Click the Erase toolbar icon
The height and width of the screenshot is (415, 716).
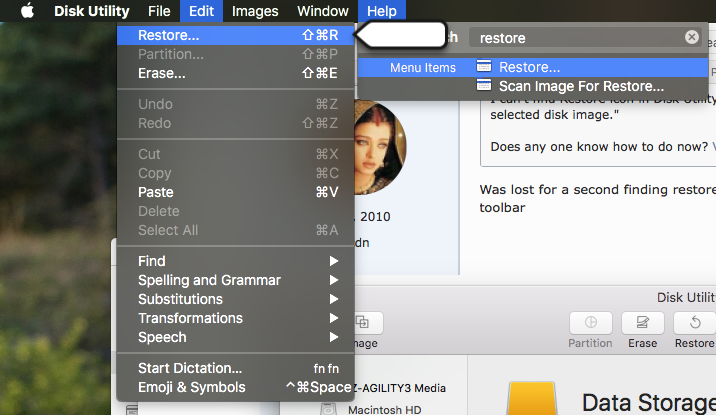[x=642, y=323]
